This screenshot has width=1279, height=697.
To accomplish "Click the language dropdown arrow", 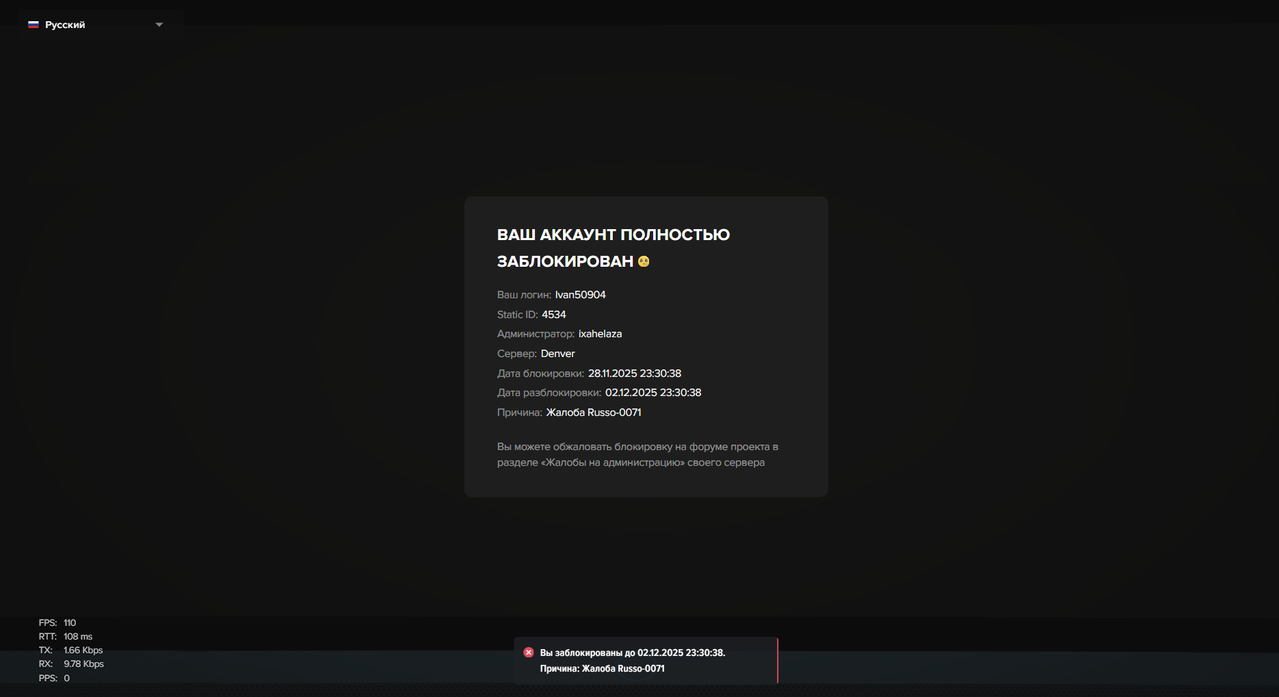I will tap(159, 25).
